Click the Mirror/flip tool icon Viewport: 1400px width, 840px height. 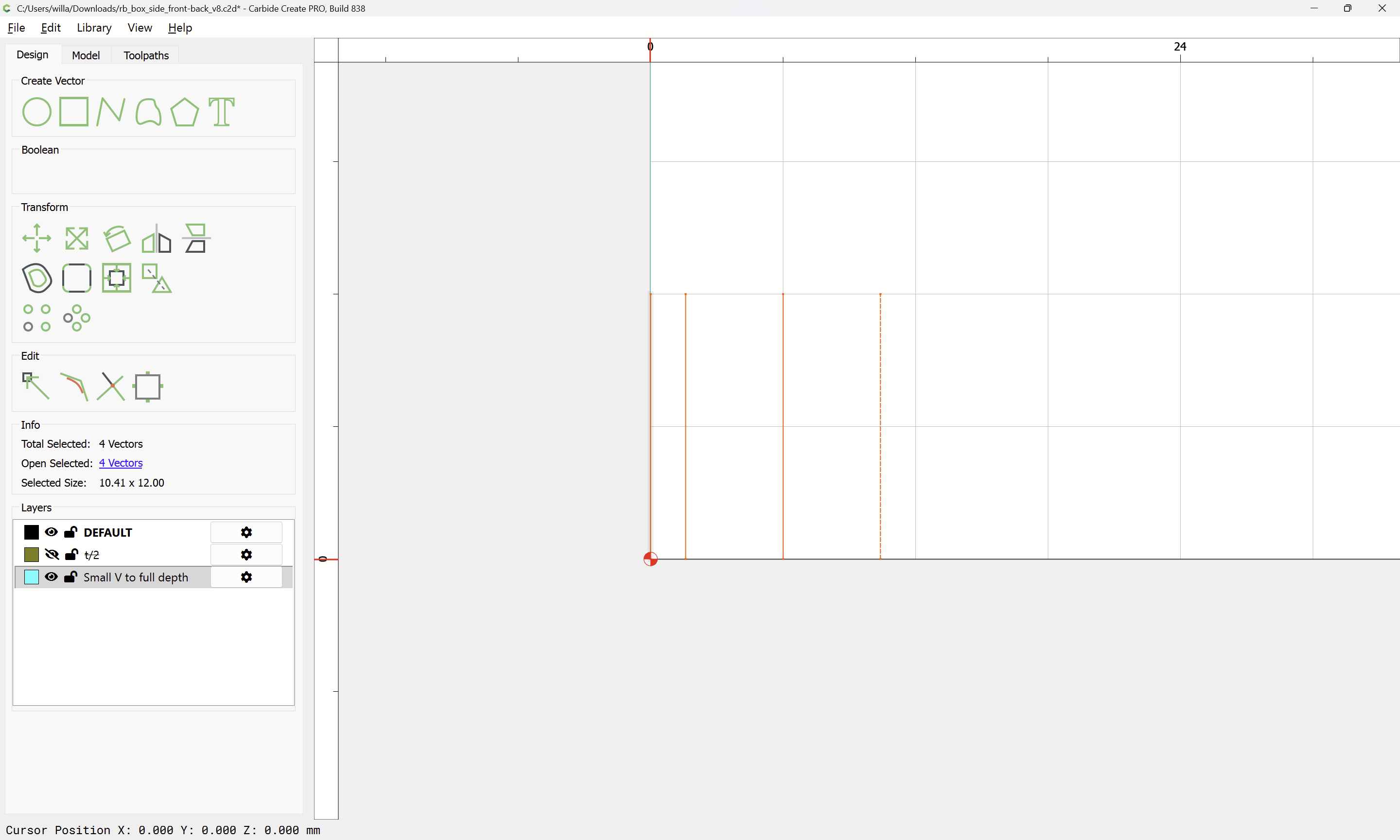tap(156, 238)
